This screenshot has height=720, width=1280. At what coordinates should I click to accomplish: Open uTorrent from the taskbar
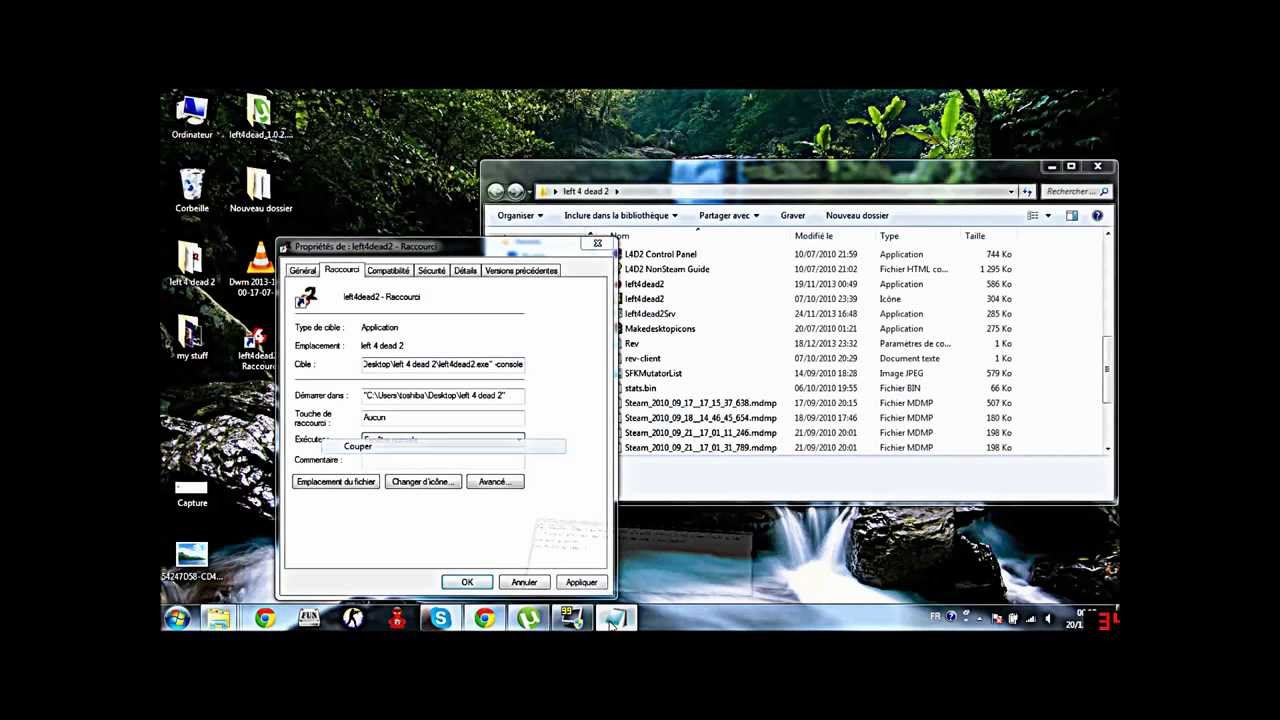click(528, 619)
